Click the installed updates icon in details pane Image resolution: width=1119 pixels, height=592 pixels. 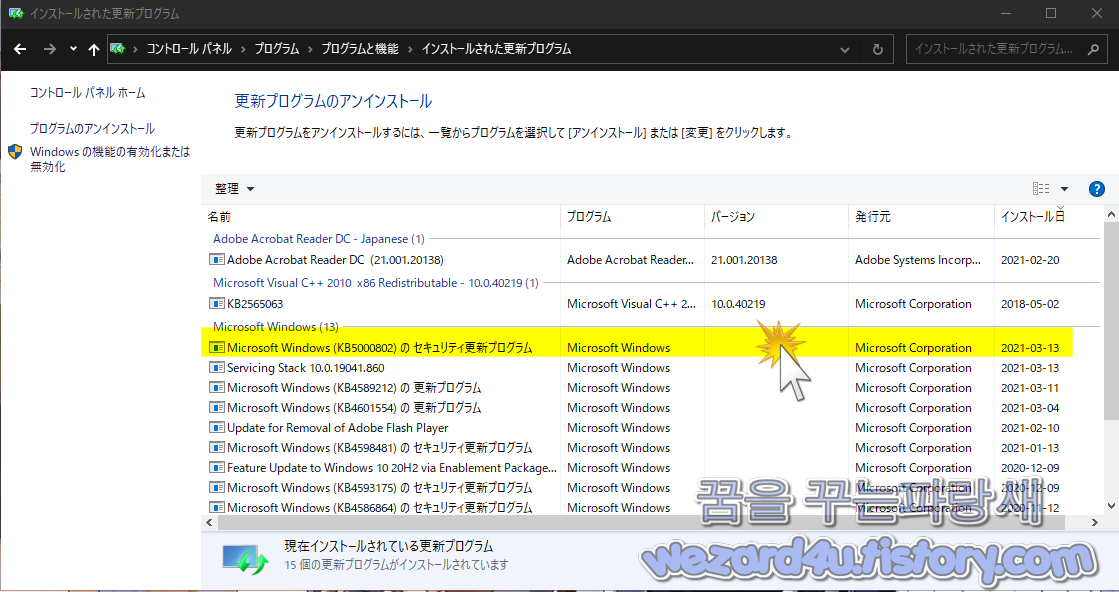click(x=244, y=558)
